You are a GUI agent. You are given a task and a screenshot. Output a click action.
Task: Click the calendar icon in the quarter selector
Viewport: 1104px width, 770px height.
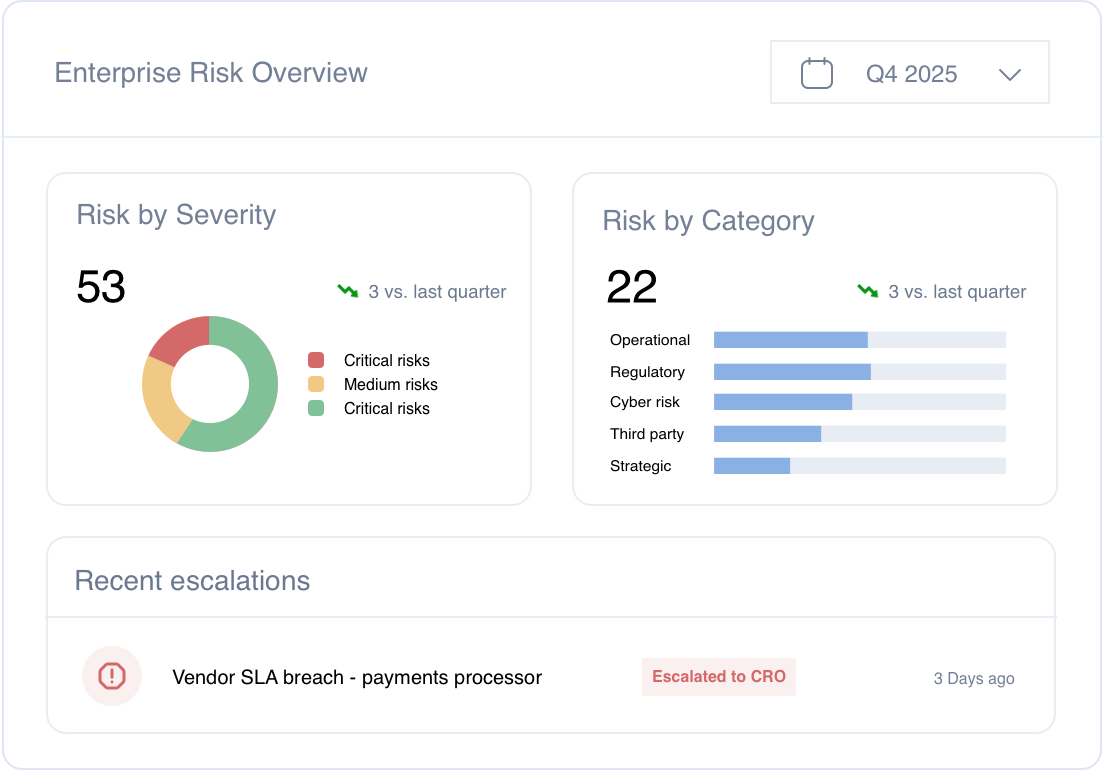(817, 74)
